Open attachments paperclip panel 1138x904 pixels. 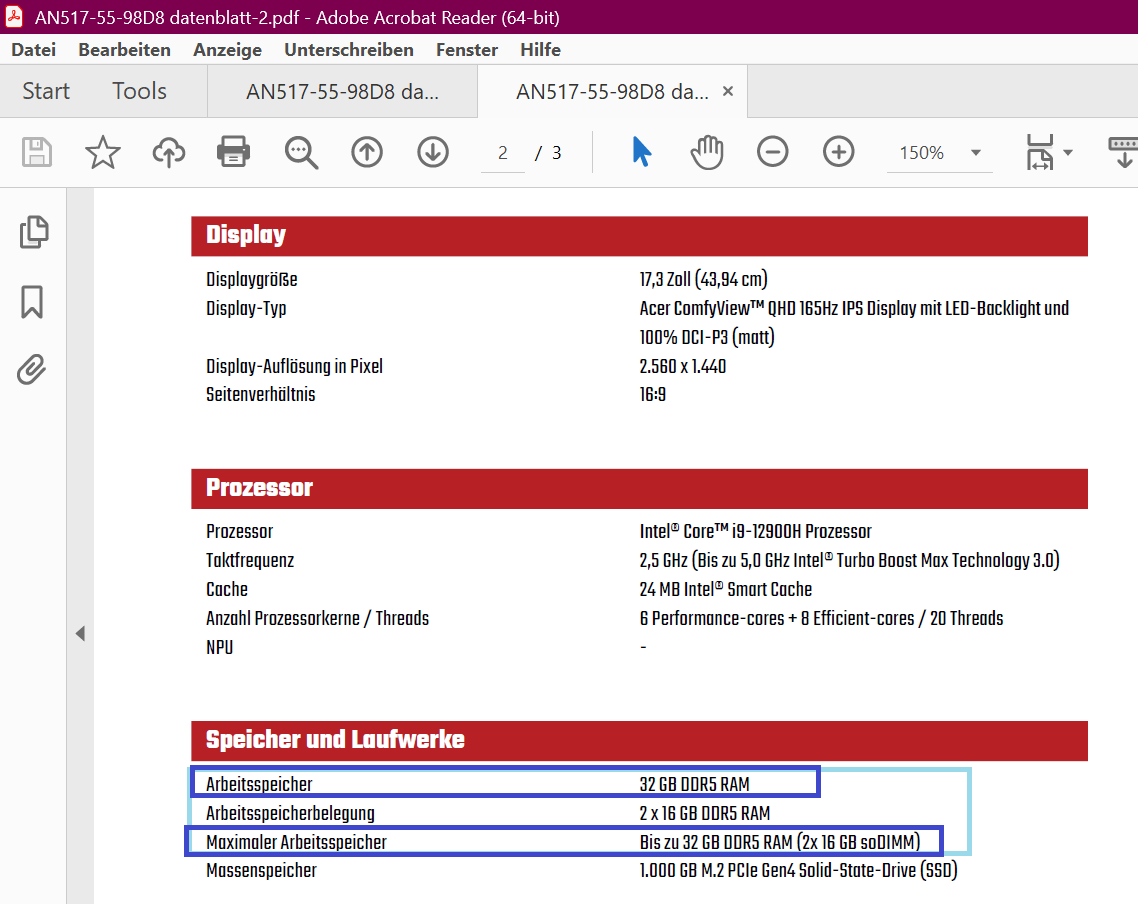click(32, 369)
